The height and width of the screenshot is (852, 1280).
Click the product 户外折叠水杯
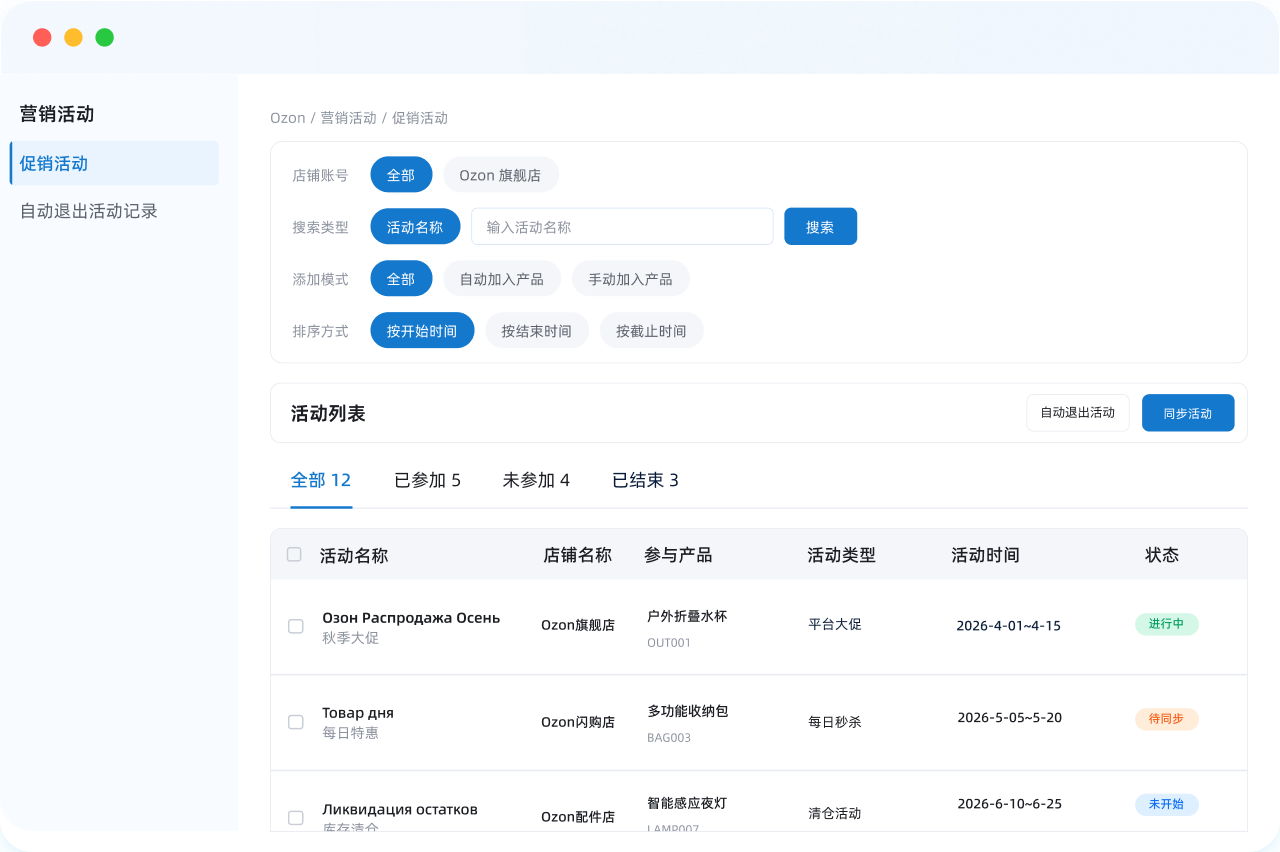pos(687,616)
